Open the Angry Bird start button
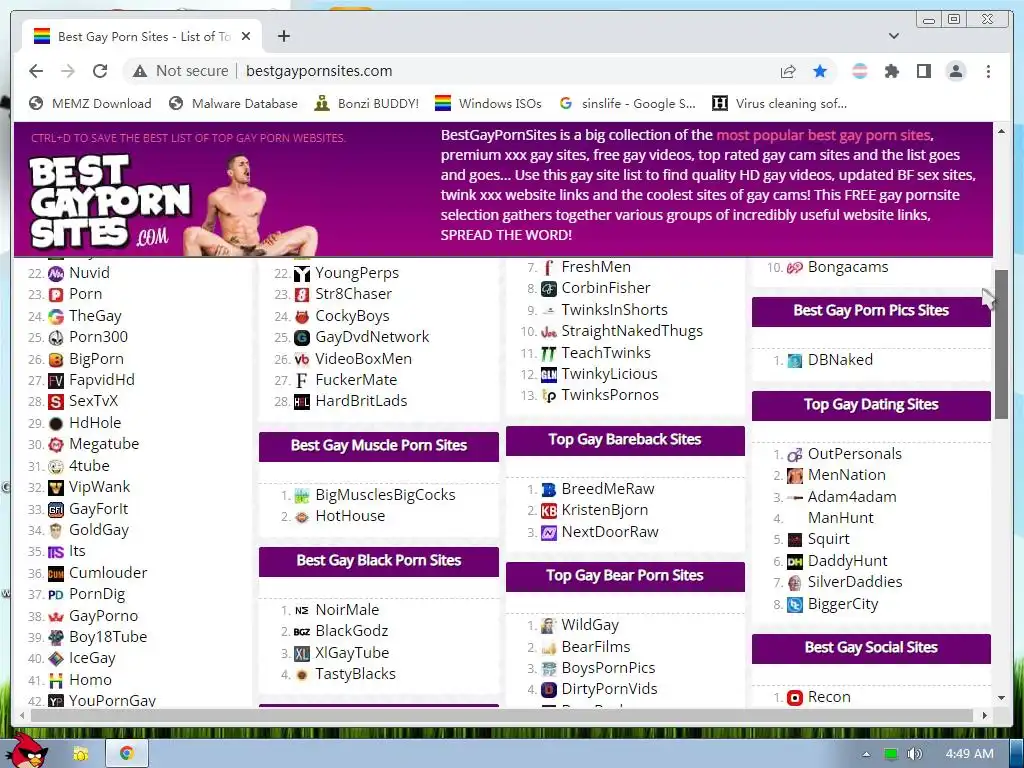This screenshot has width=1024, height=768. (28, 750)
